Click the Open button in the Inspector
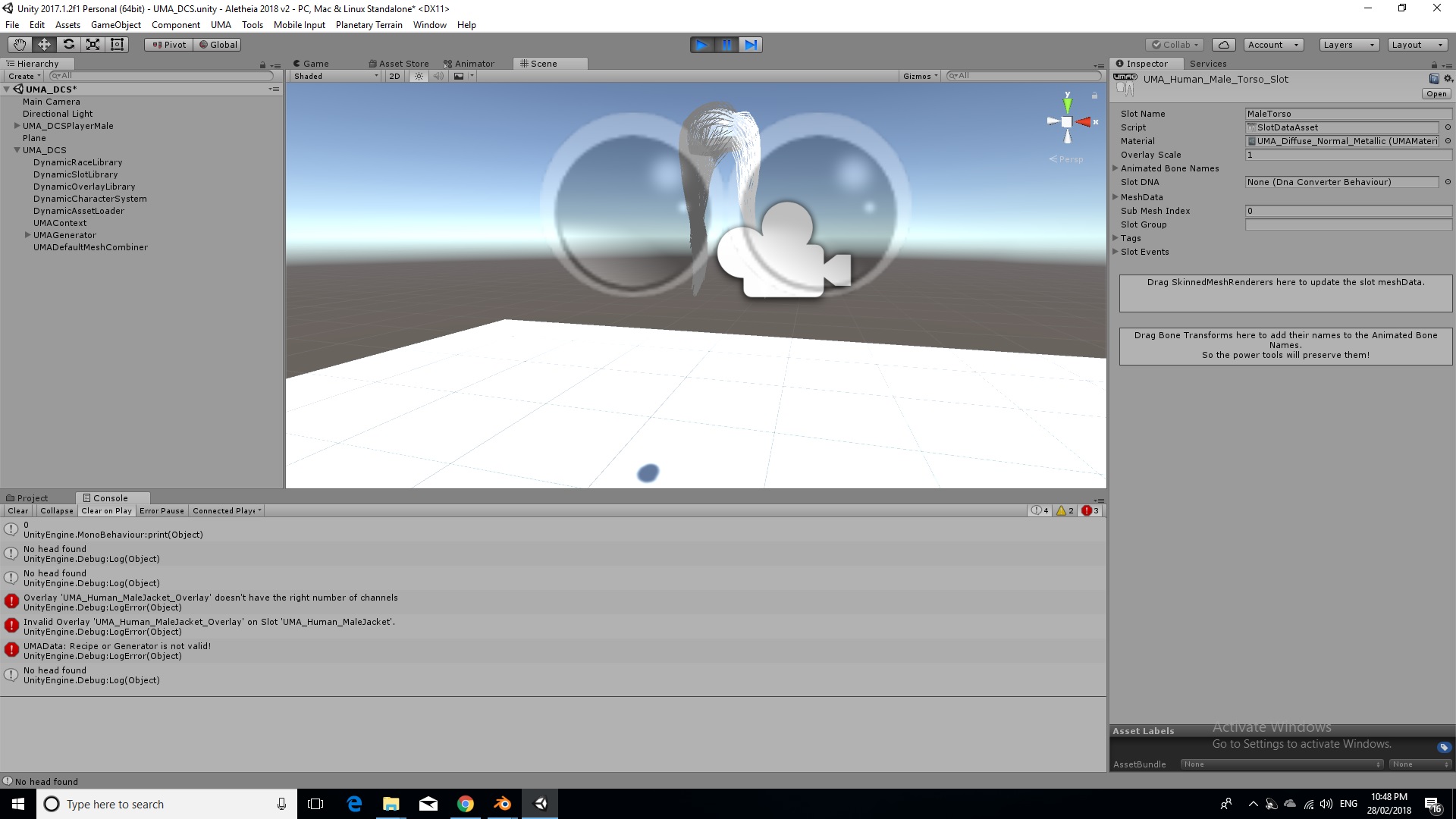Viewport: 1456px width, 819px height. pos(1436,93)
